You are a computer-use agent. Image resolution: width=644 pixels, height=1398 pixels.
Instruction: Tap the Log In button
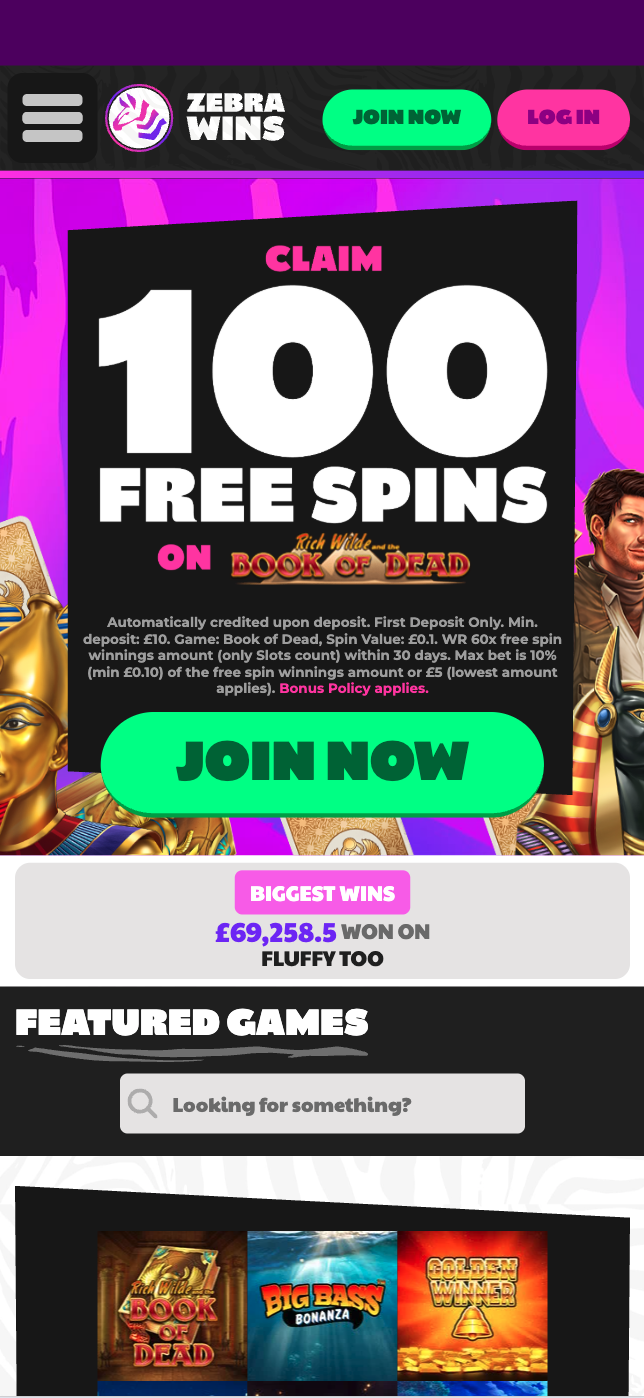click(x=564, y=118)
